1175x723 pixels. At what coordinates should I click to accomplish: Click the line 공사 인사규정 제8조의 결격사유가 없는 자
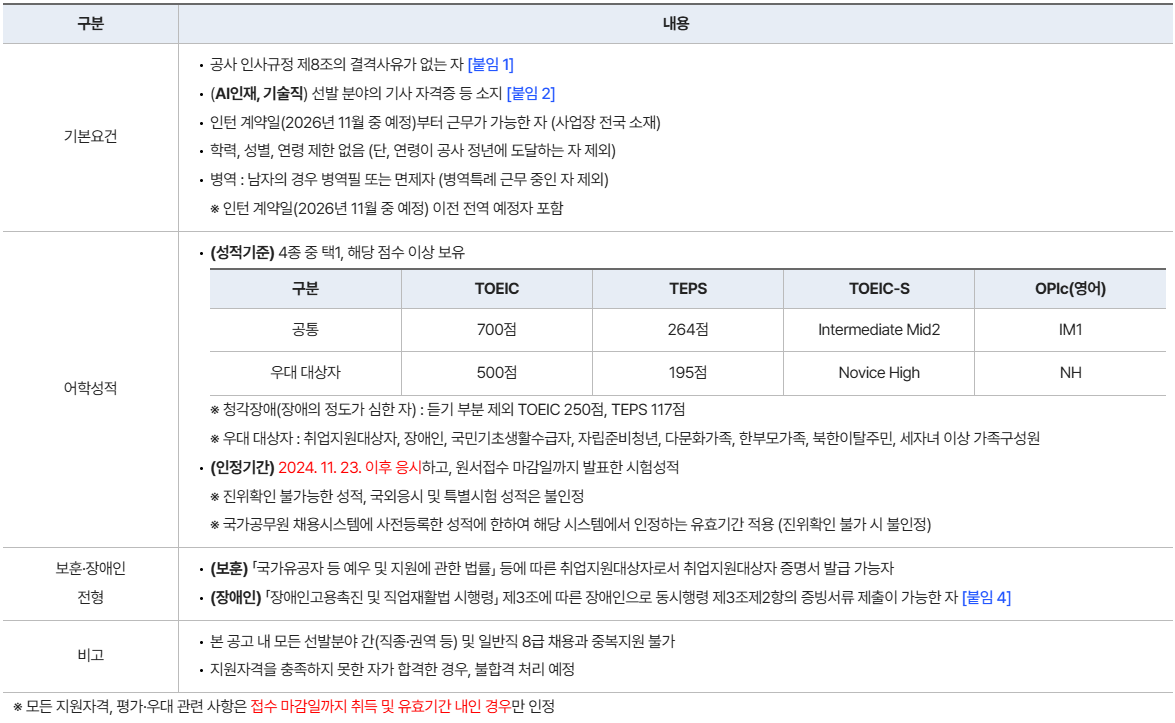click(336, 64)
